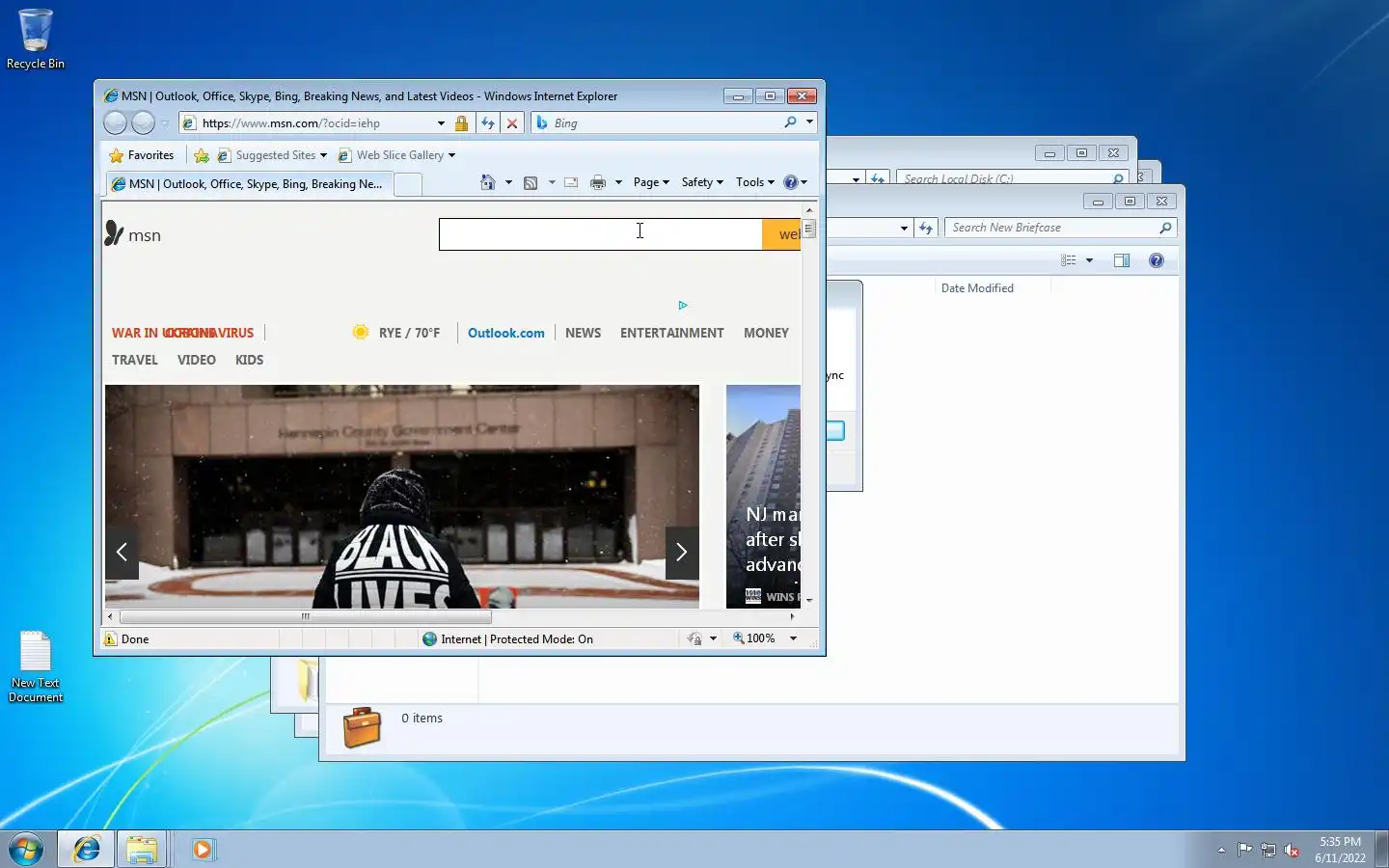
Task: Click Change your view icon in Briefcase window
Action: click(x=1068, y=260)
